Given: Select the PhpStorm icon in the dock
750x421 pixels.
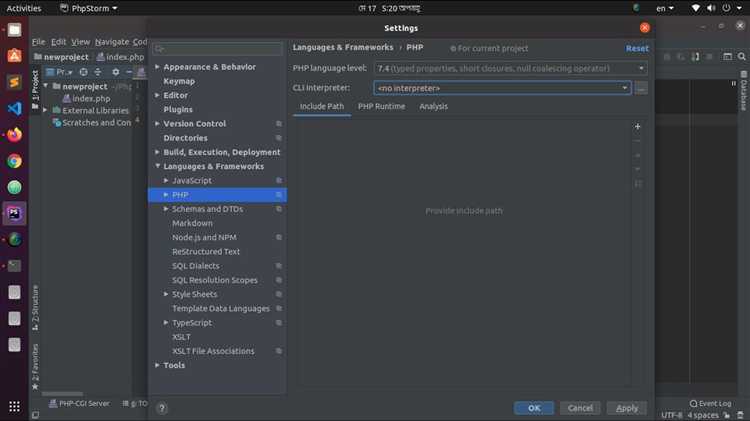Looking at the screenshot, I should click(14, 213).
